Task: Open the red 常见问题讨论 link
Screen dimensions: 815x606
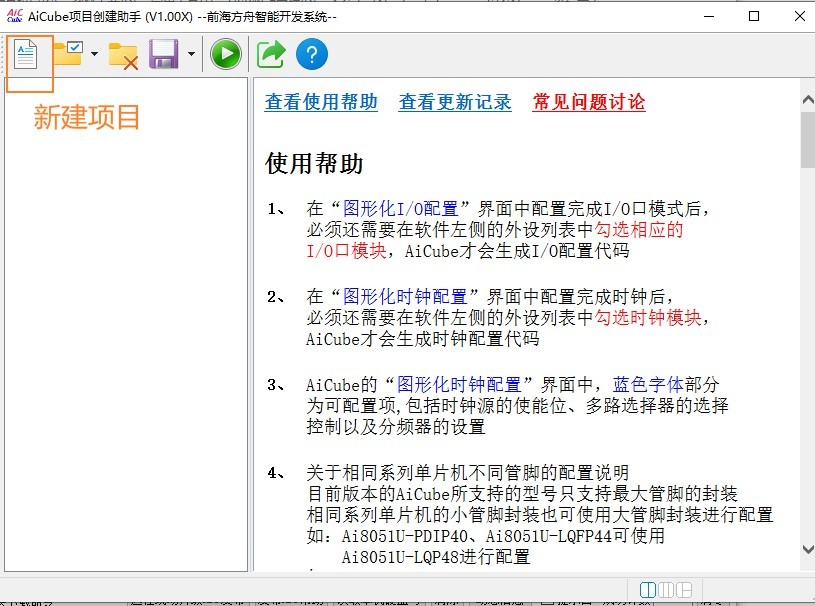Action: tap(589, 102)
